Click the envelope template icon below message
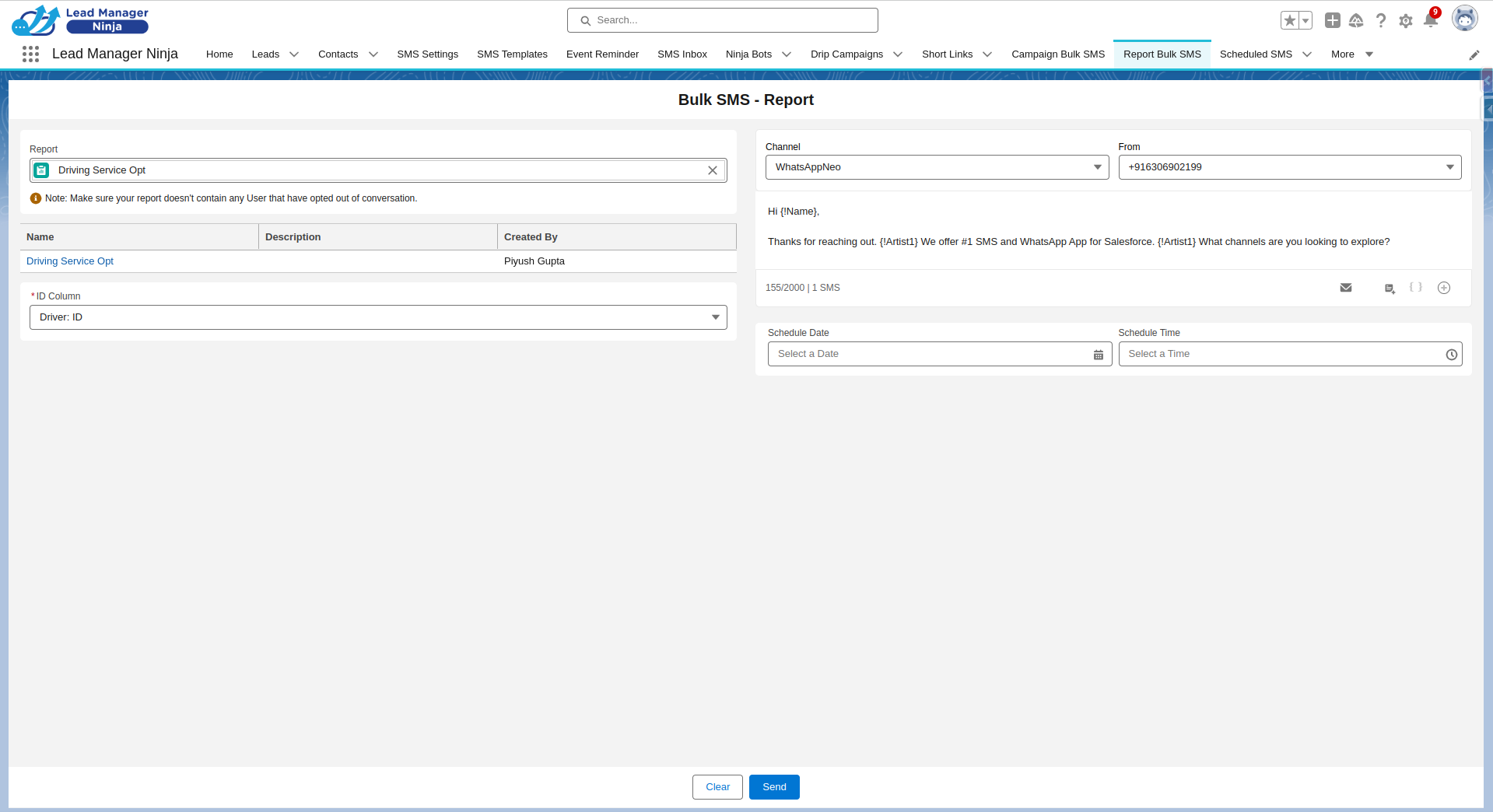1493x812 pixels. point(1346,288)
